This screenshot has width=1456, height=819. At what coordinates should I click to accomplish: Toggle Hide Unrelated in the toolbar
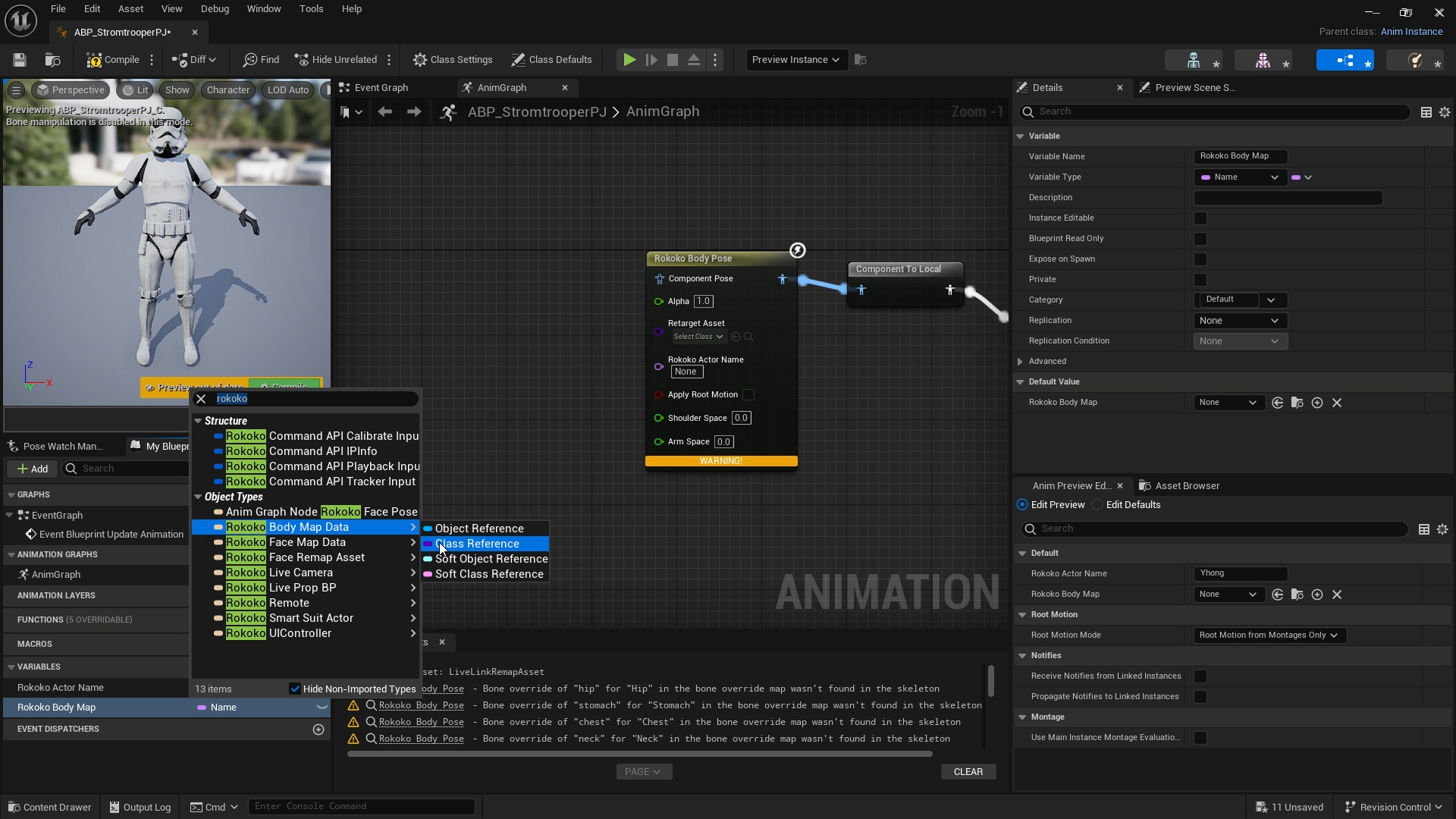[336, 60]
